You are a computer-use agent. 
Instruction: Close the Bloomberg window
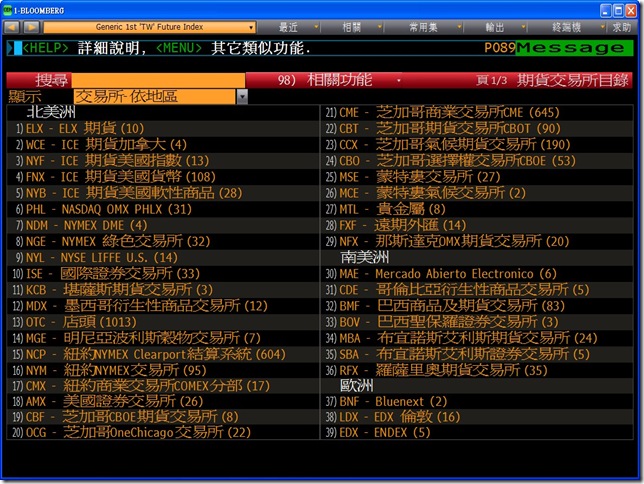click(x=630, y=10)
